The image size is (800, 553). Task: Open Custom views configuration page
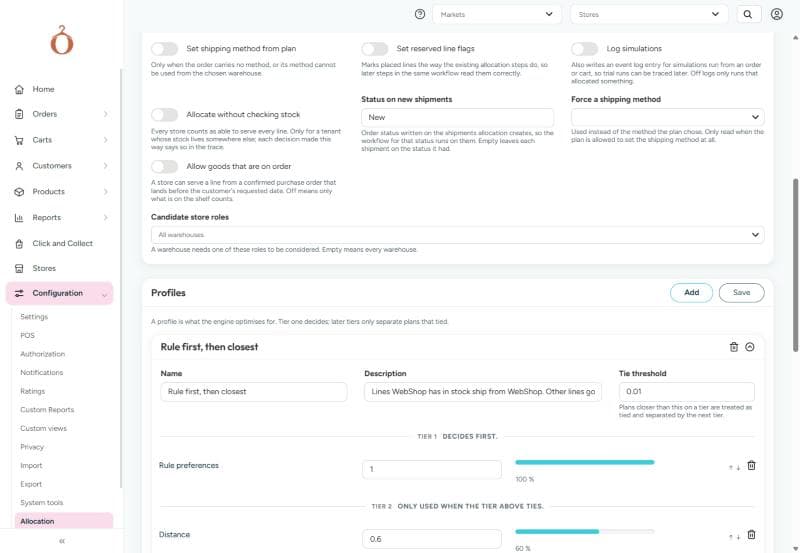43,429
